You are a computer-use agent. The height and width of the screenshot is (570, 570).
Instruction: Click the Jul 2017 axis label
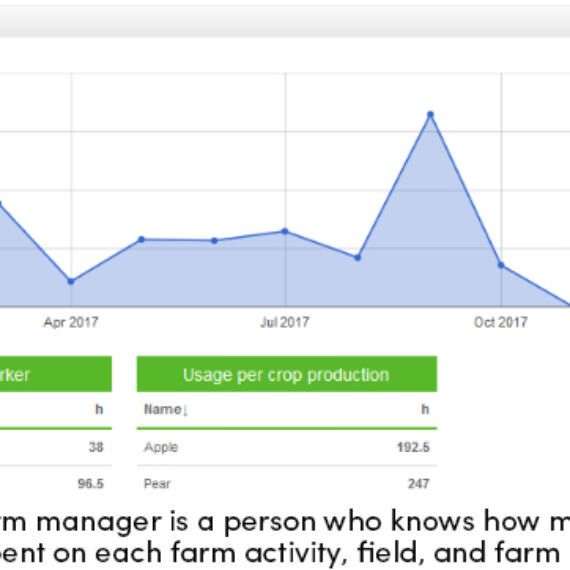(x=285, y=322)
